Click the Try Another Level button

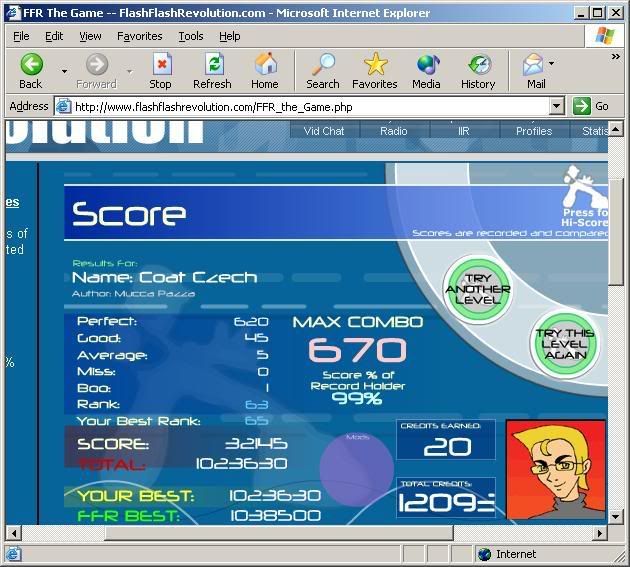(477, 289)
